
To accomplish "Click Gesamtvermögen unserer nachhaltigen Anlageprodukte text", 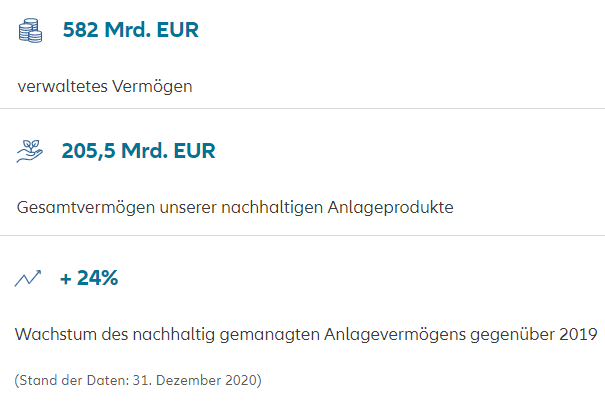I will pos(235,208).
